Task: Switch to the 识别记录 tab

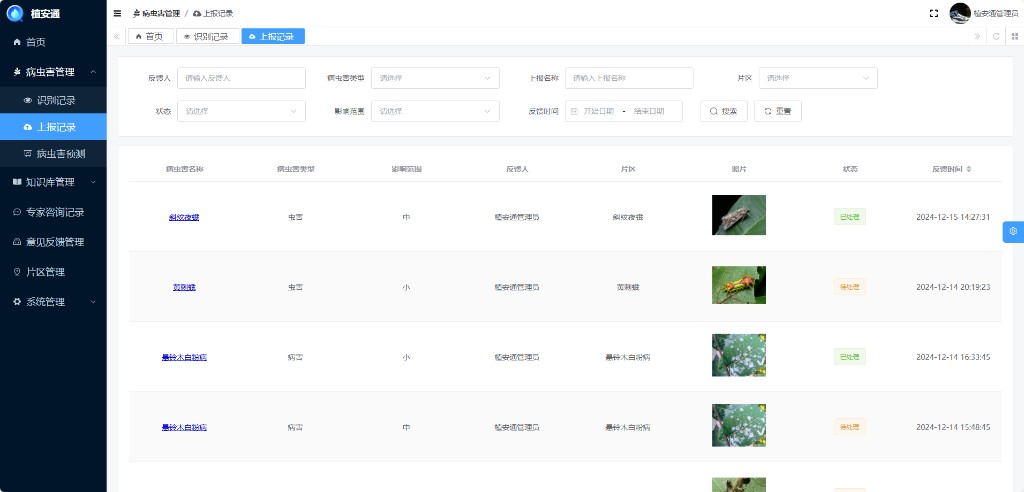Action: (206, 37)
